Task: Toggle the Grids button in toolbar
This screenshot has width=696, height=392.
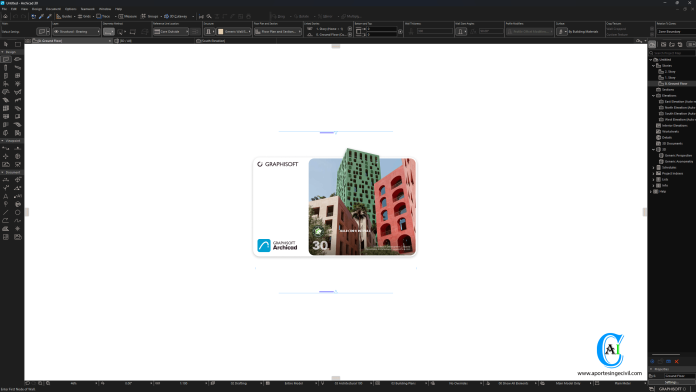Action: [84, 16]
